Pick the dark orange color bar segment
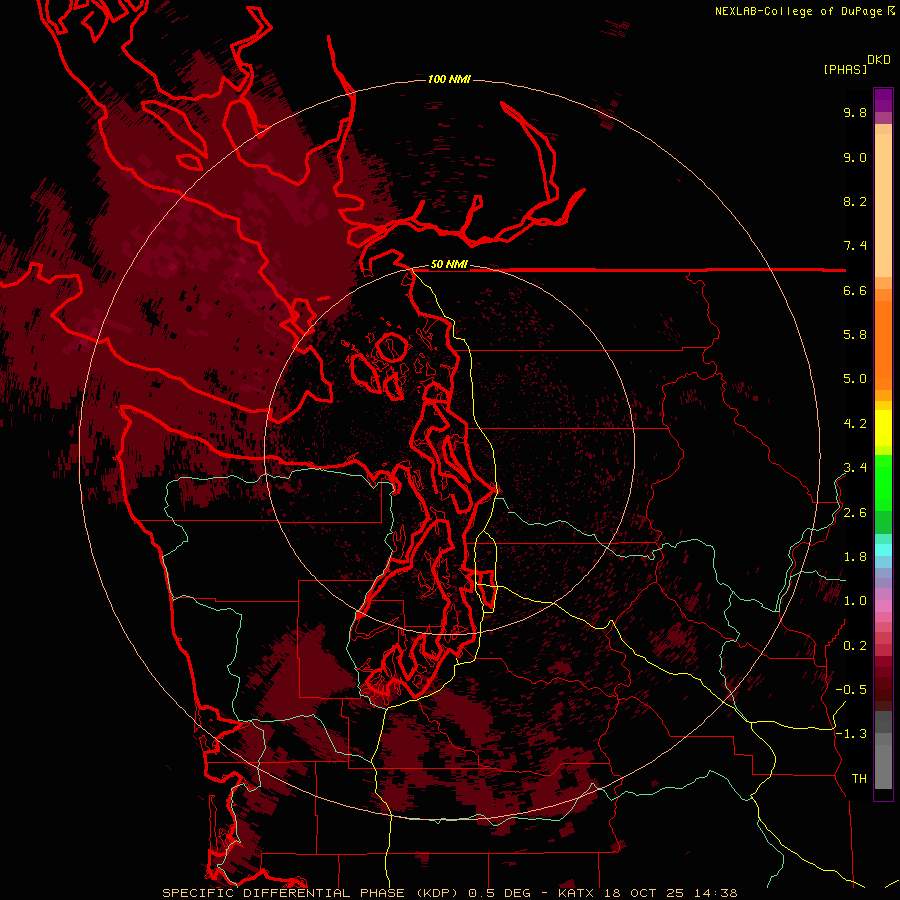 tap(883, 344)
